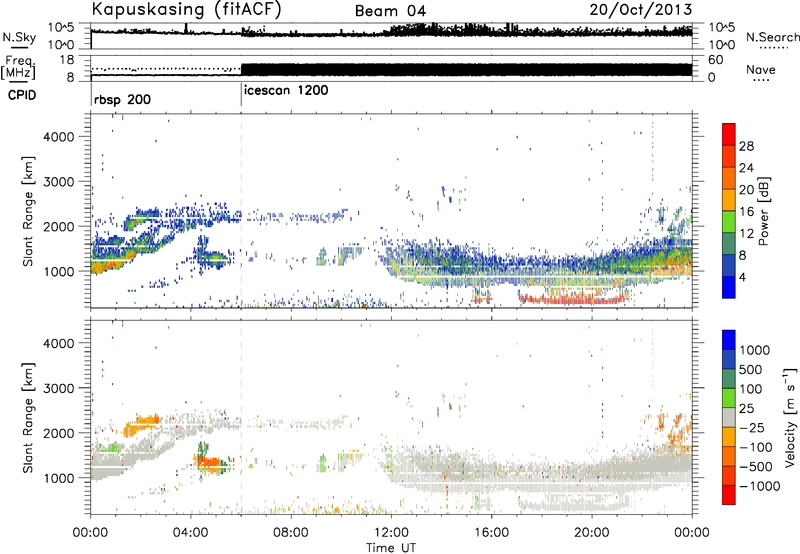The height and width of the screenshot is (554, 800).
Task: Click the date '20/Oct/2013'
Action: click(x=641, y=10)
